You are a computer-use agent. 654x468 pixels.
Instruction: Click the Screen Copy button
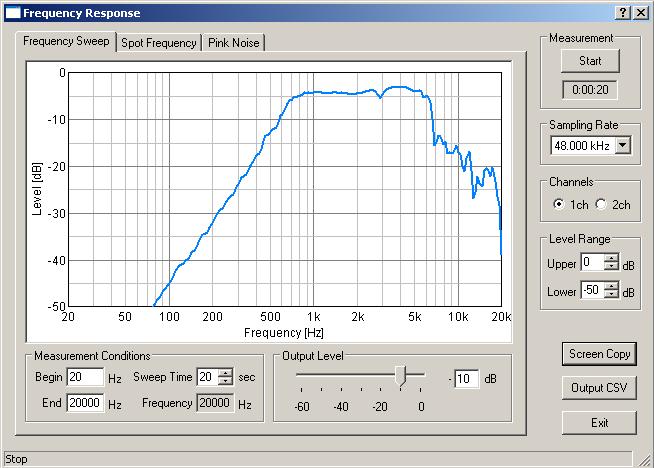tap(599, 354)
